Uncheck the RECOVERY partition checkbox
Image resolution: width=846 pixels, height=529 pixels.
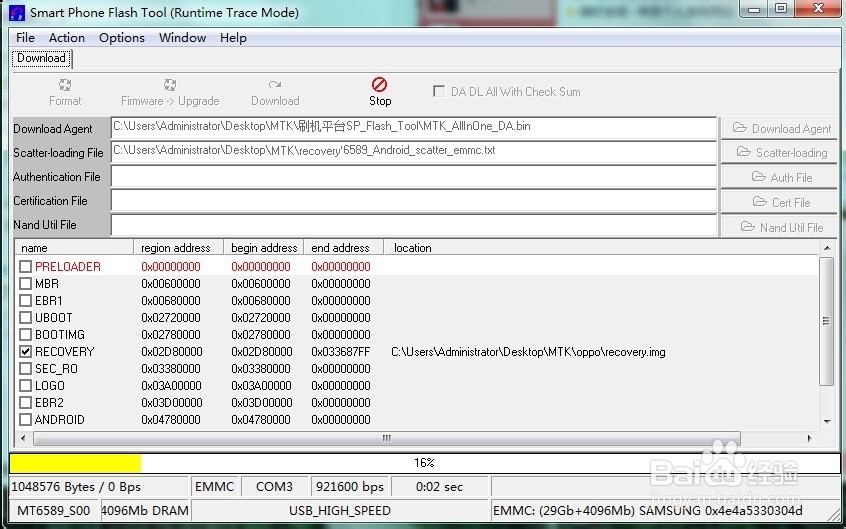point(25,351)
